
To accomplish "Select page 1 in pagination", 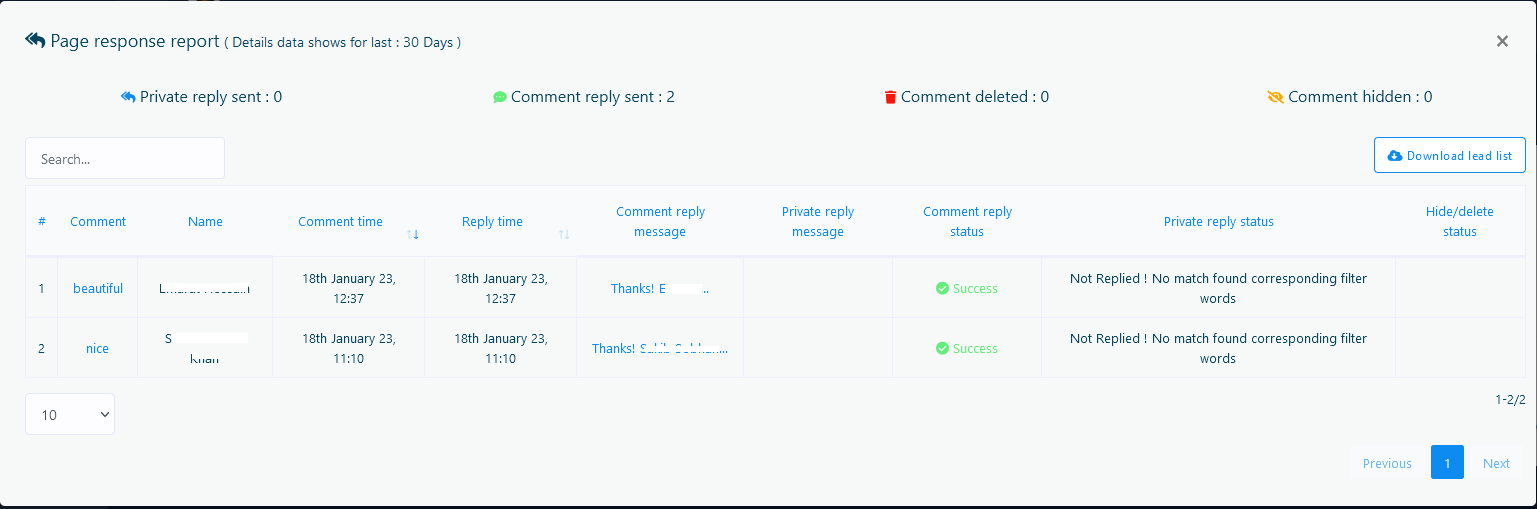I will pyautogui.click(x=1447, y=463).
